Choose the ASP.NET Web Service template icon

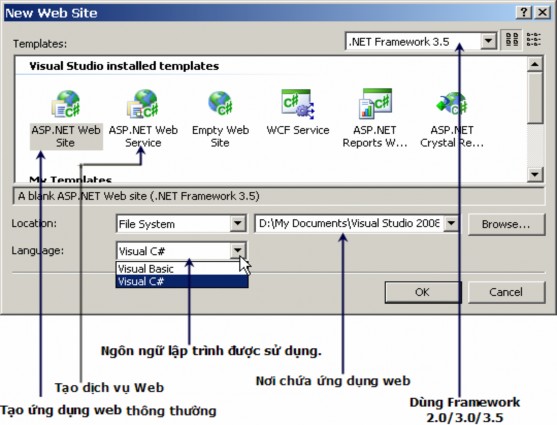143,104
